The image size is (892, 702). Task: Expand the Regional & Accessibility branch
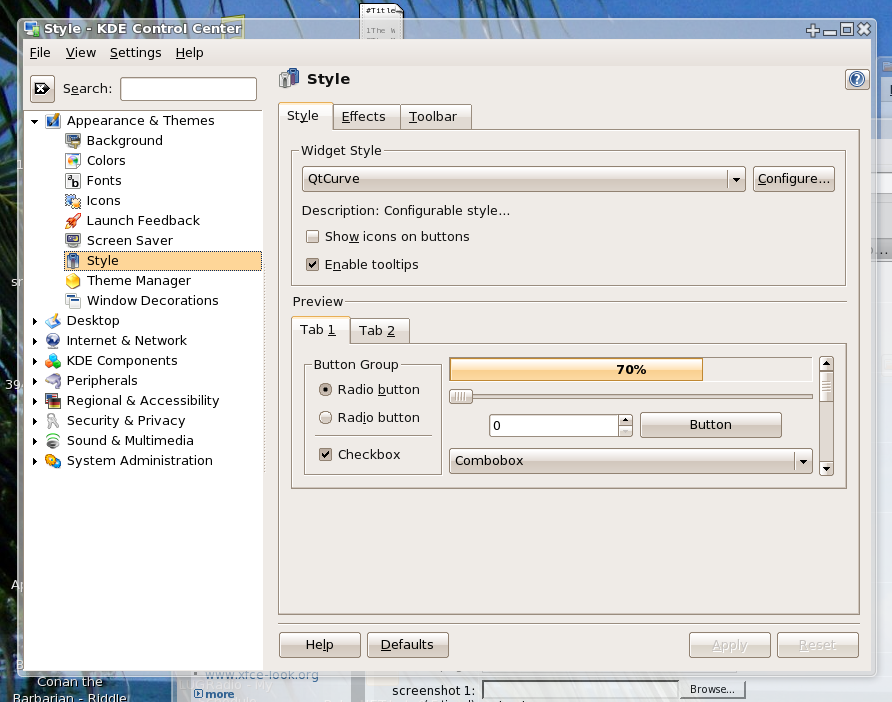point(35,401)
